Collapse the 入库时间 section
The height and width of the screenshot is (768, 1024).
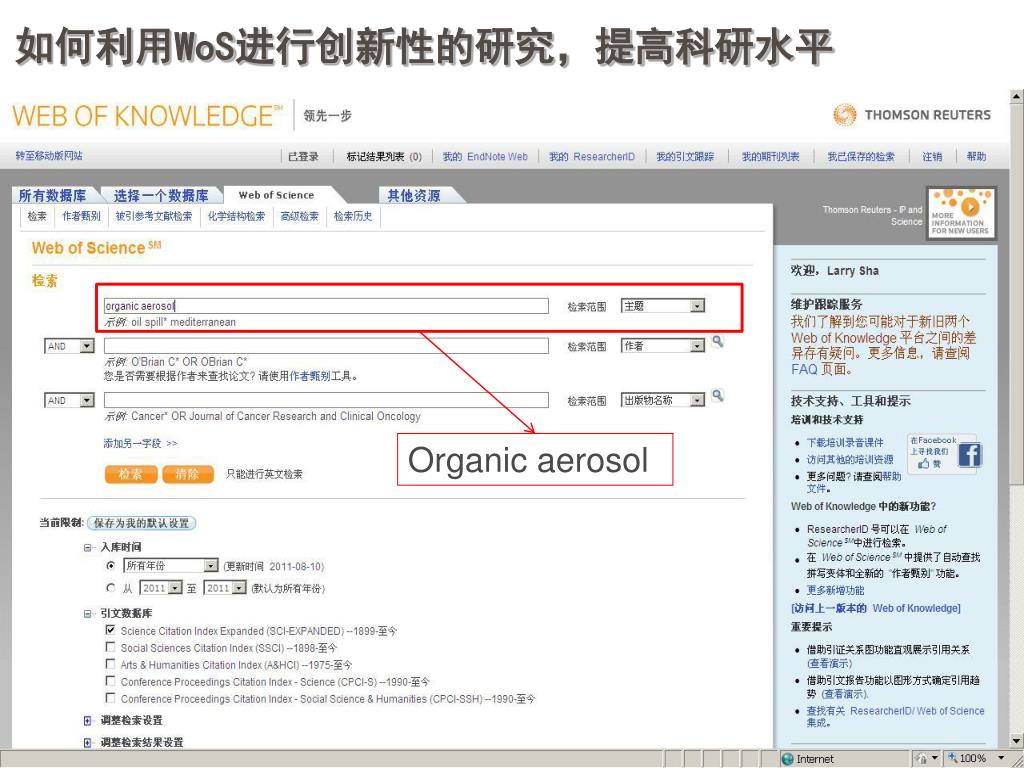pos(88,547)
